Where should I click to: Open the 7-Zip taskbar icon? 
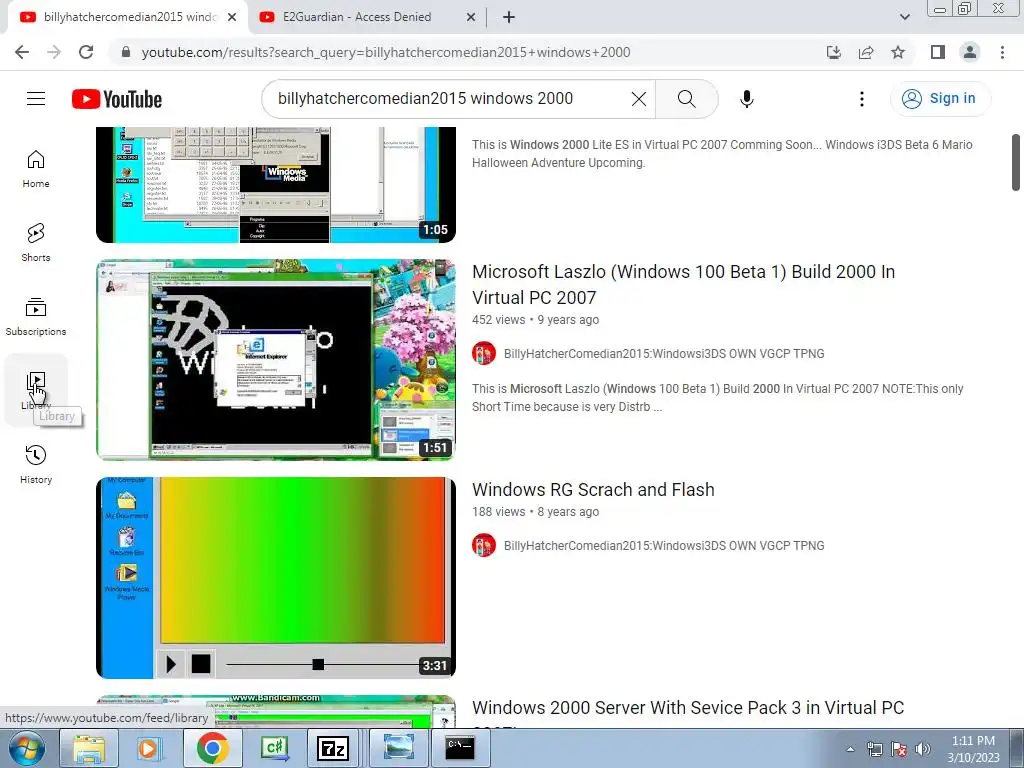(332, 748)
